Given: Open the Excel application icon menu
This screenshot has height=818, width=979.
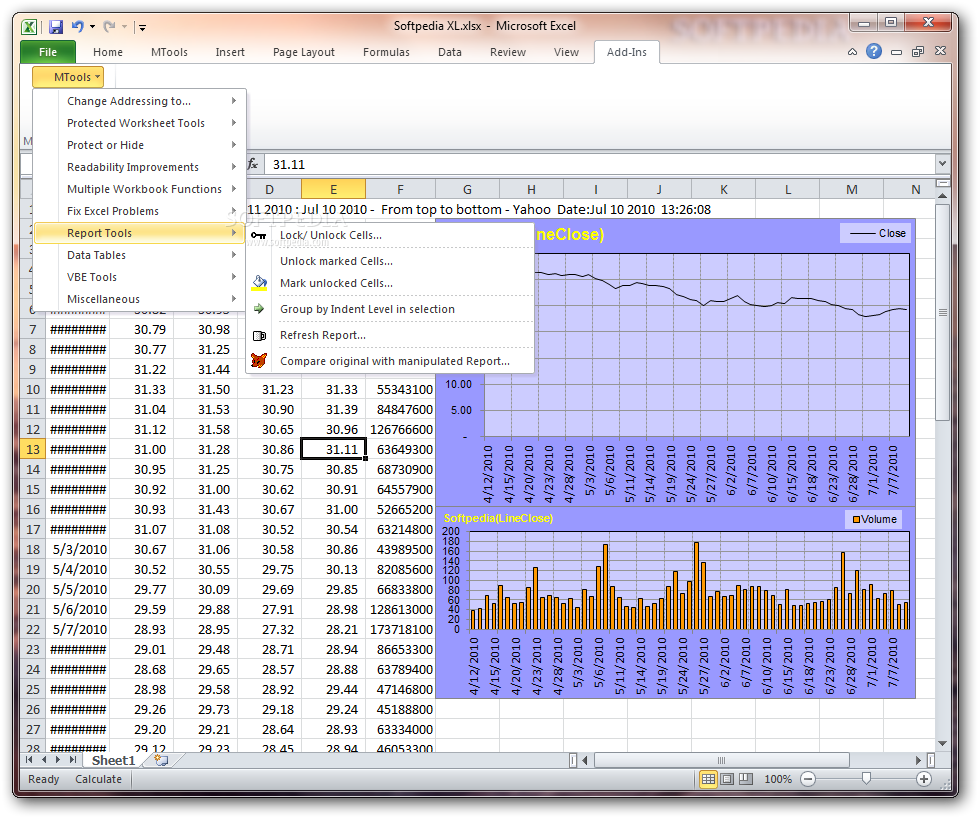Looking at the screenshot, I should [29, 26].
